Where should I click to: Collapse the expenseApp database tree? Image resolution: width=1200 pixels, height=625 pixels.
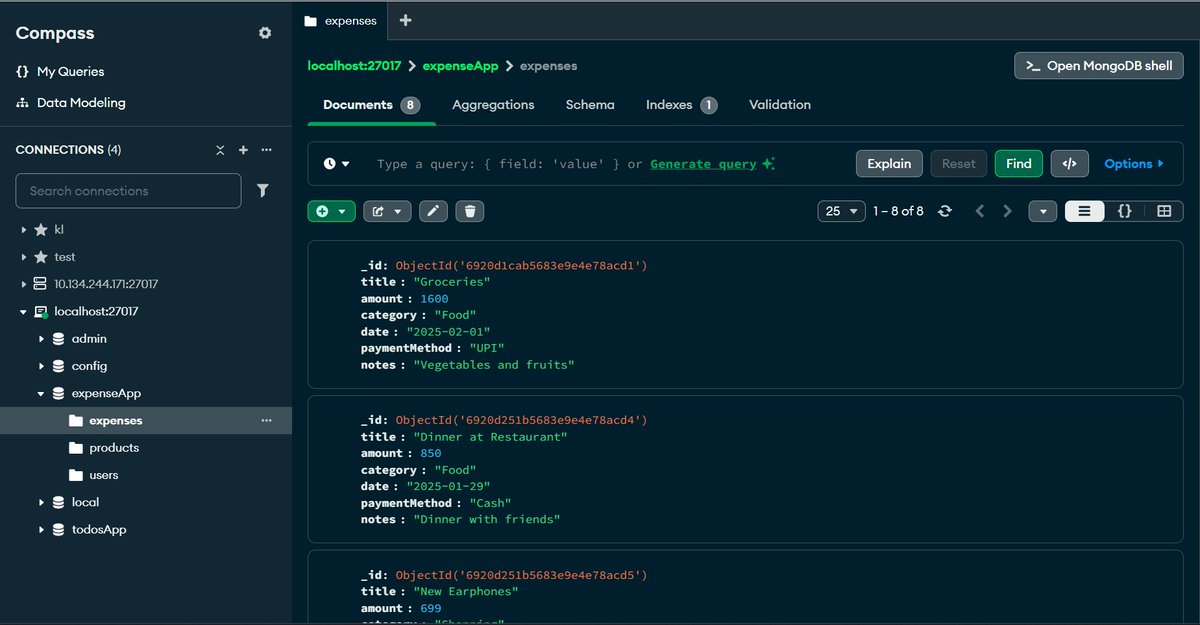41,393
